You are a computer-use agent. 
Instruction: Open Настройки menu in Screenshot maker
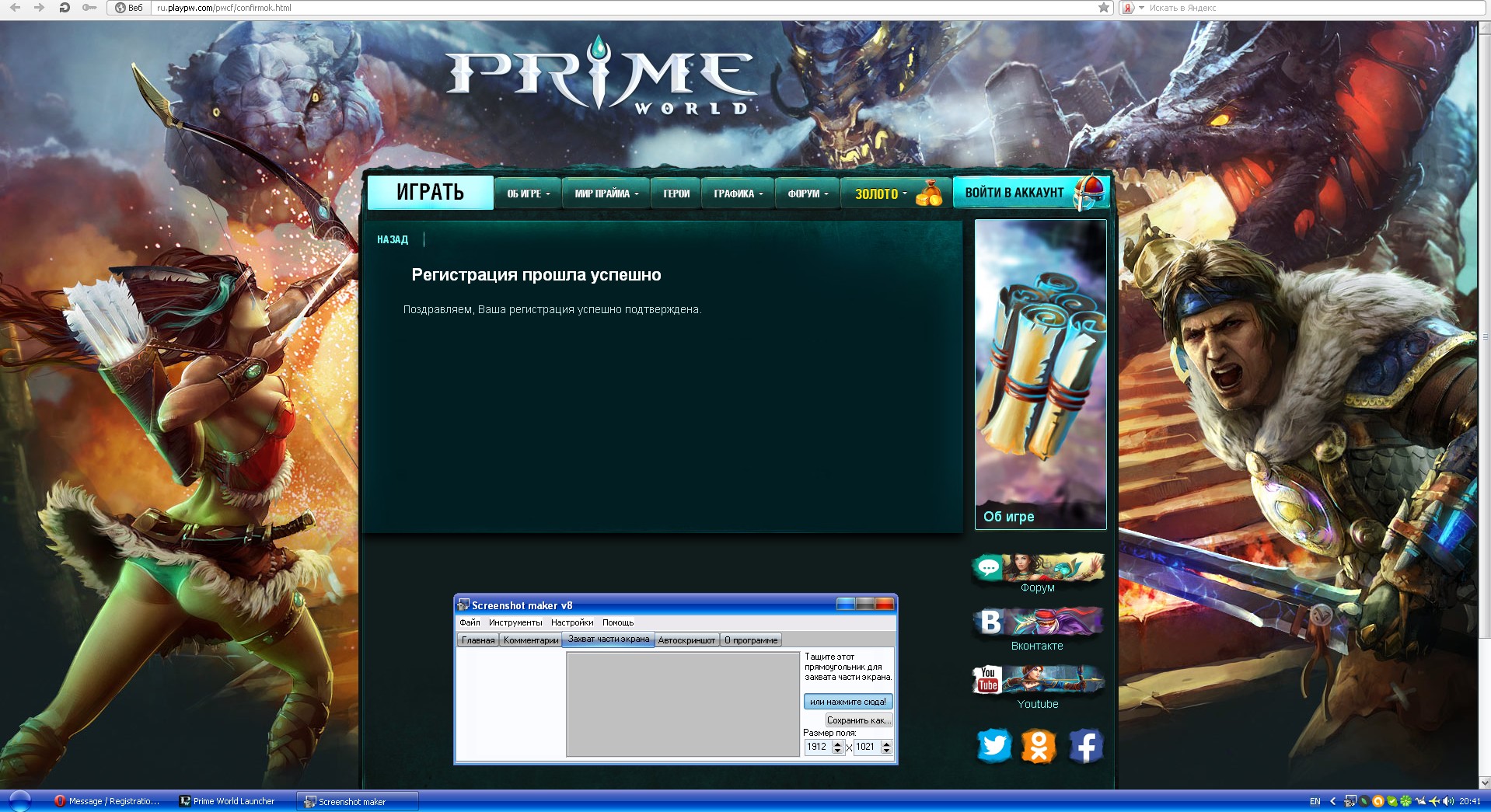click(x=572, y=622)
